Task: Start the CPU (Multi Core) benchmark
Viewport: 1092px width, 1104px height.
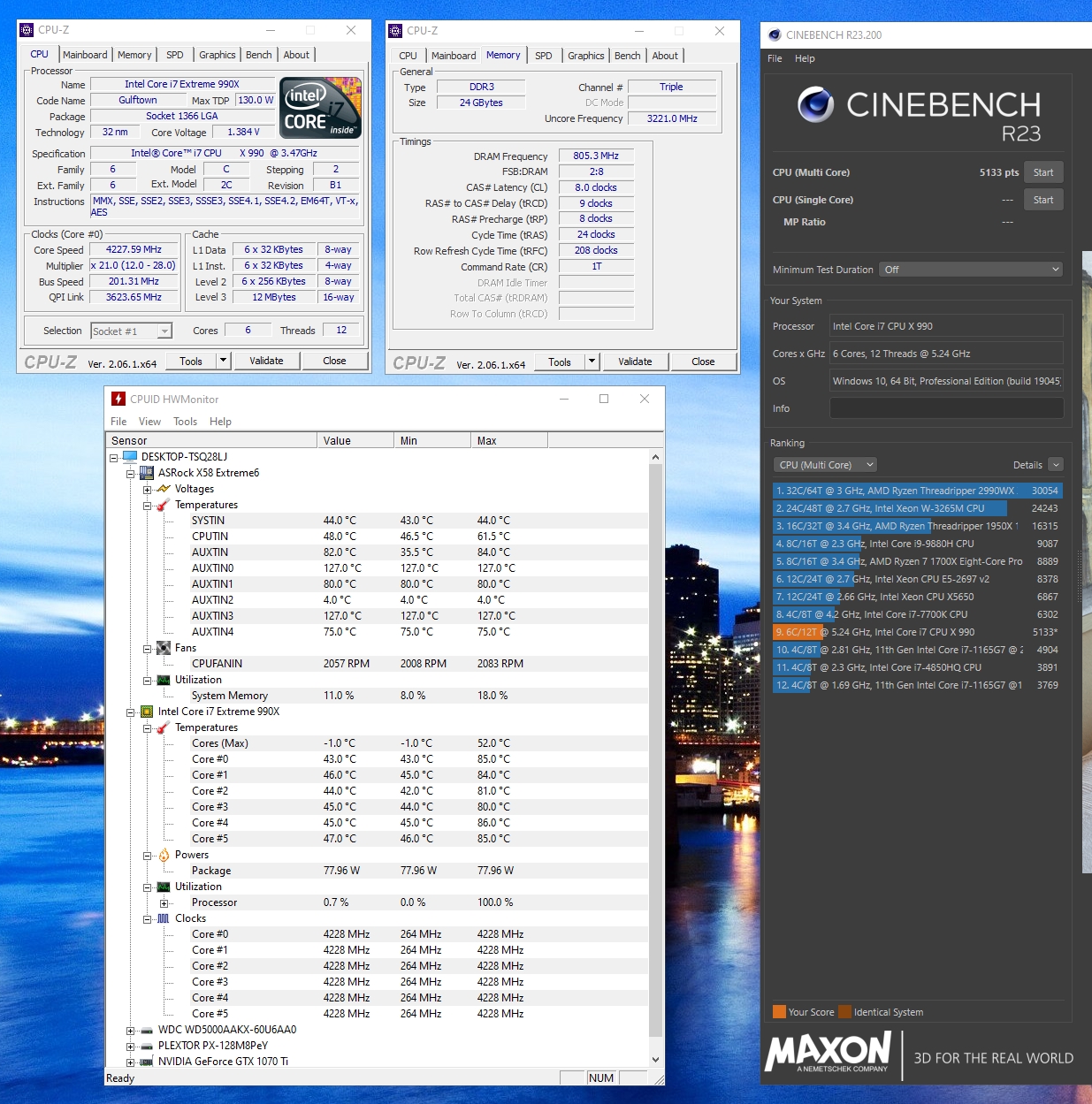Action: click(1043, 172)
